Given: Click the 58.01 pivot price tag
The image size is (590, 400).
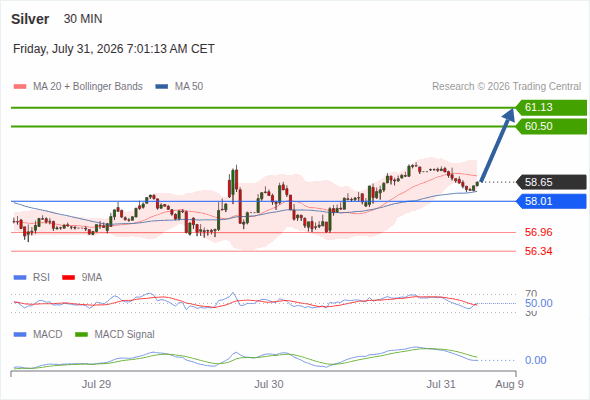Looking at the screenshot, I should pyautogui.click(x=551, y=201).
